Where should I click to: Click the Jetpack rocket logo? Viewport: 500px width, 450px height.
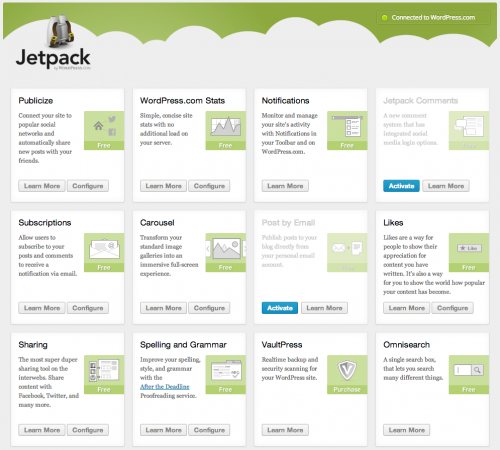[x=60, y=32]
